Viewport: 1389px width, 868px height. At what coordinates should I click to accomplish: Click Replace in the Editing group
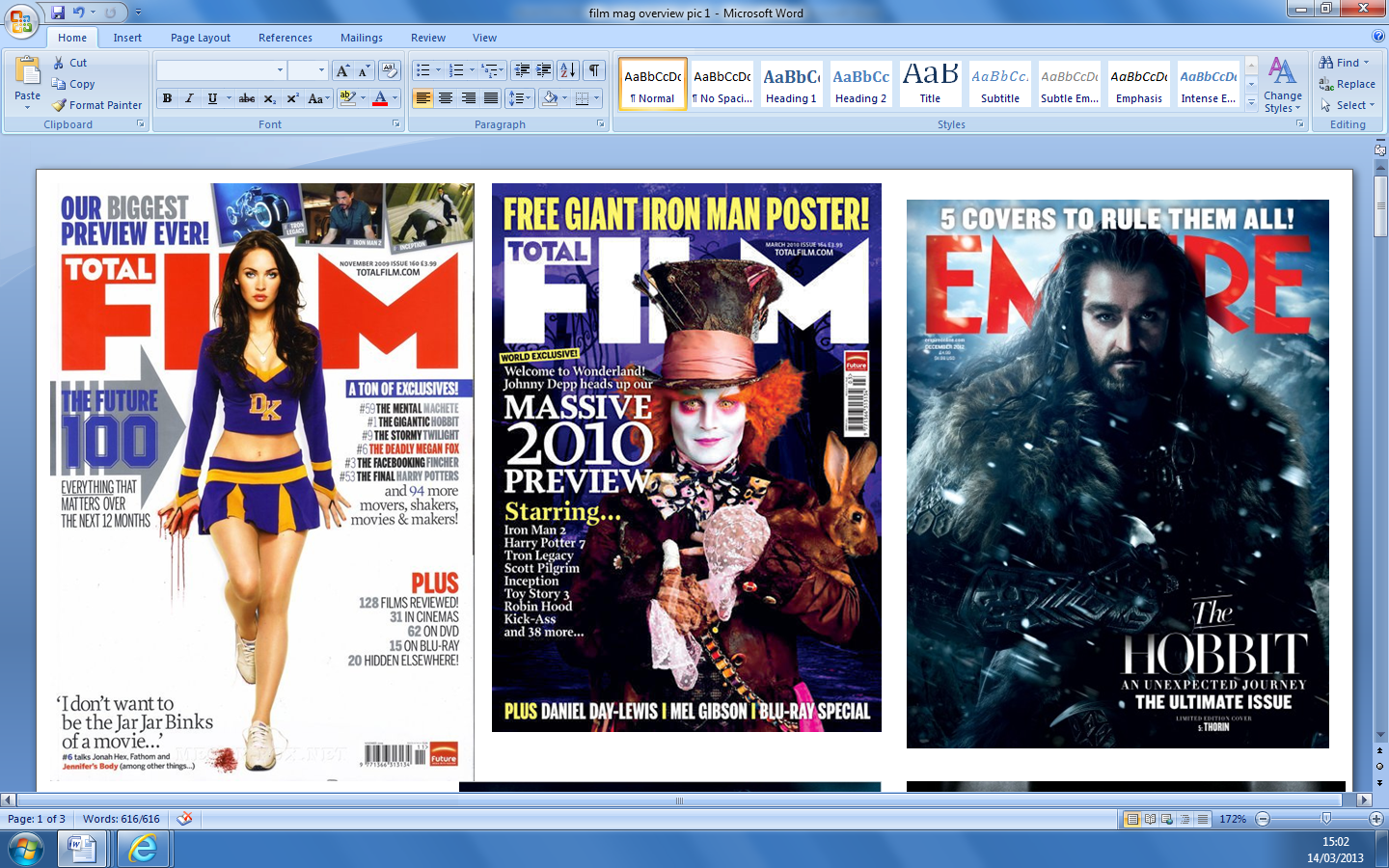[1347, 84]
